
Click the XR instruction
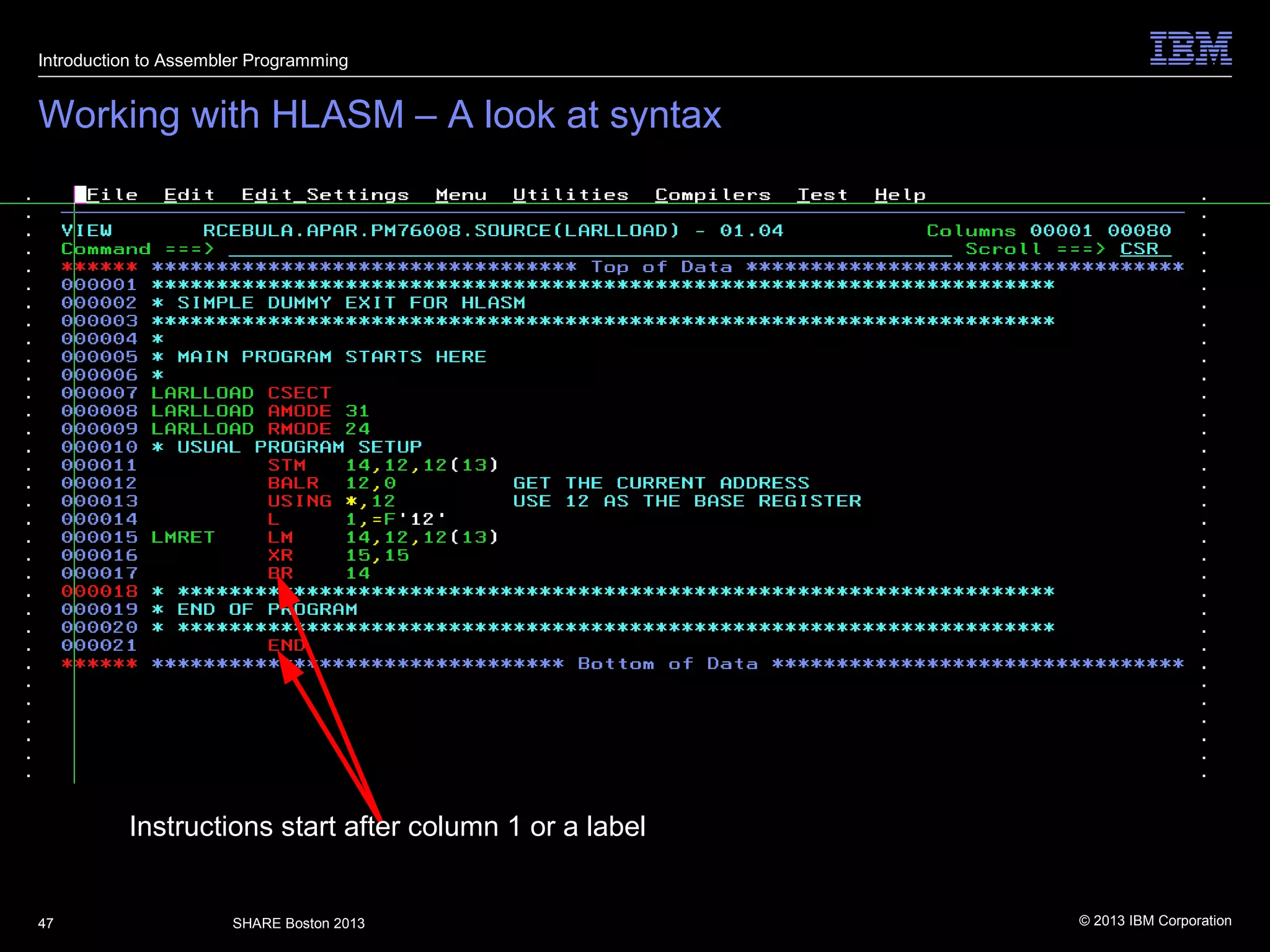pos(280,555)
